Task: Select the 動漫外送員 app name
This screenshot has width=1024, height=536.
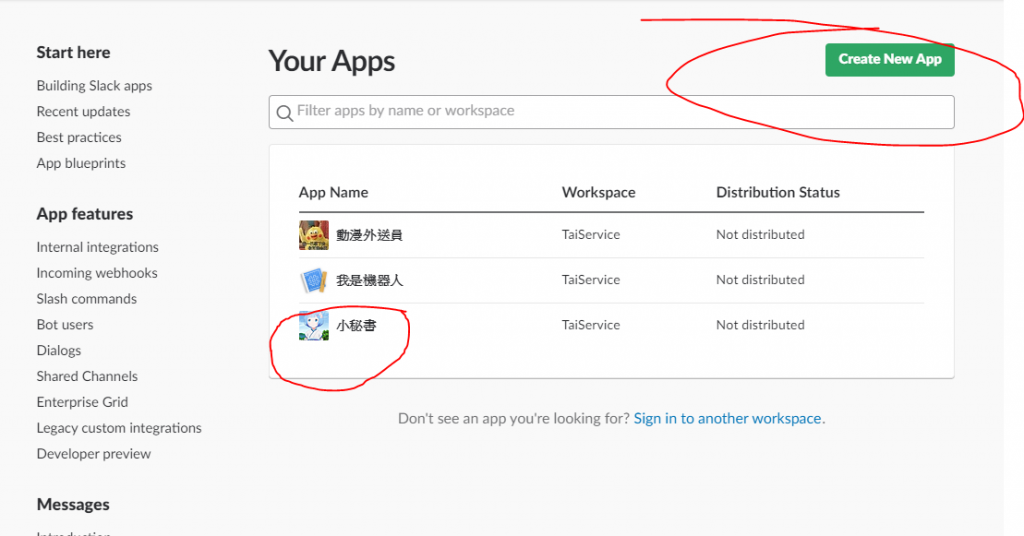Action: pos(369,235)
